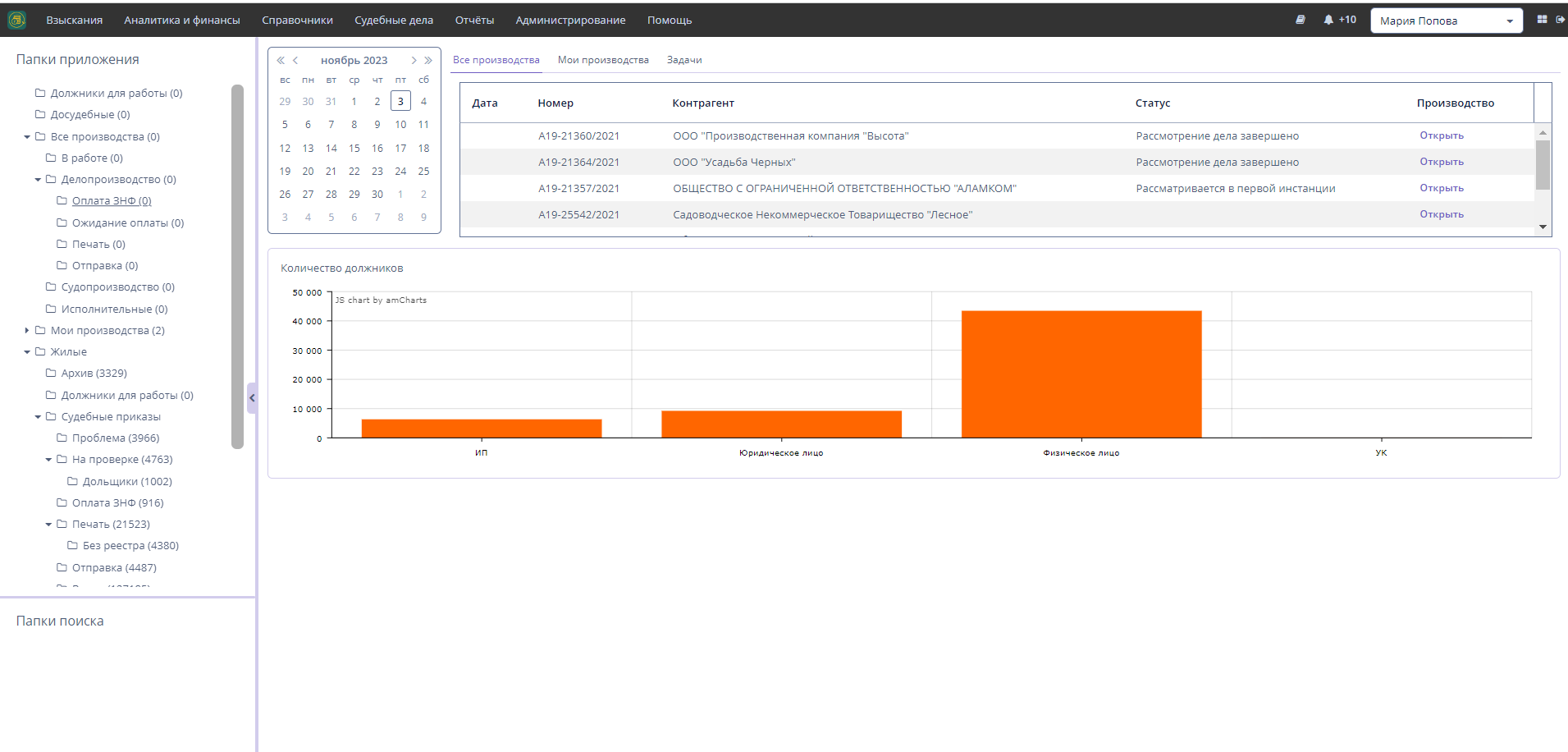
Task: Open the Задачи tab
Action: coord(683,60)
